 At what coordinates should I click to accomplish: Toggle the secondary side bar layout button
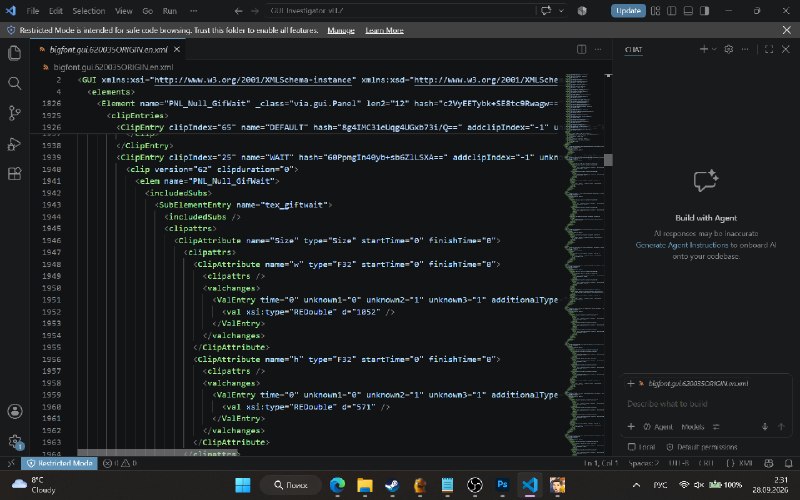pyautogui.click(x=704, y=11)
